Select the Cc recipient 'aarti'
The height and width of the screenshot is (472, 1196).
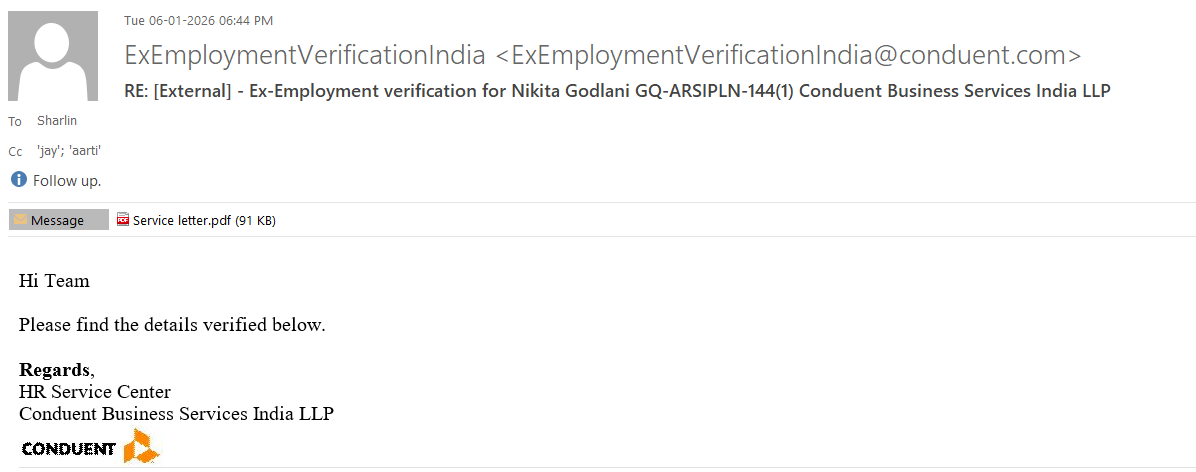(84, 151)
